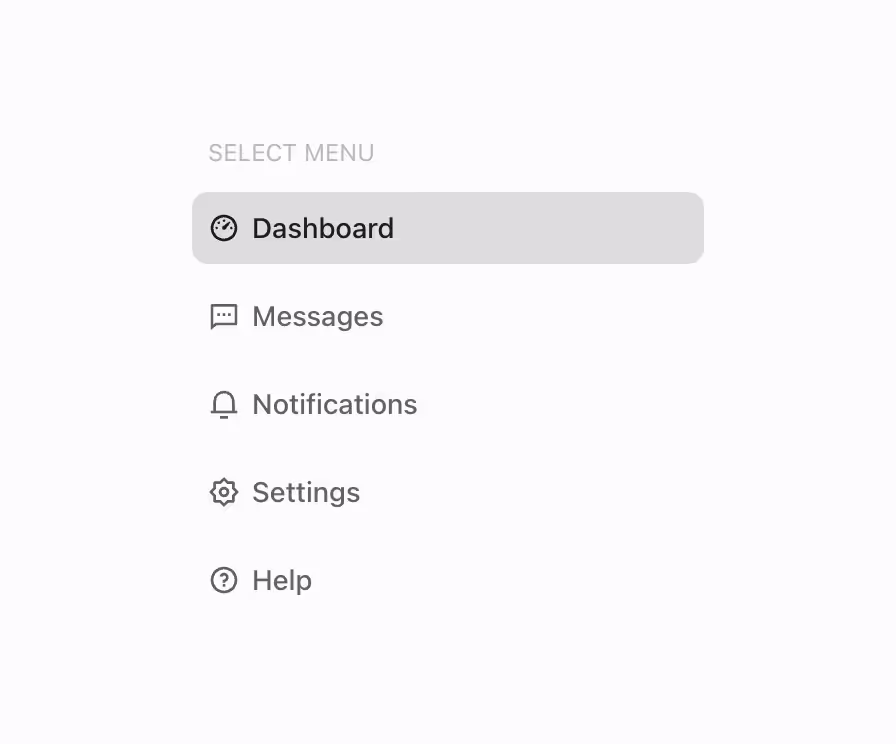Click the Notifications text label
Image resolution: width=896 pixels, height=744 pixels.
335,404
